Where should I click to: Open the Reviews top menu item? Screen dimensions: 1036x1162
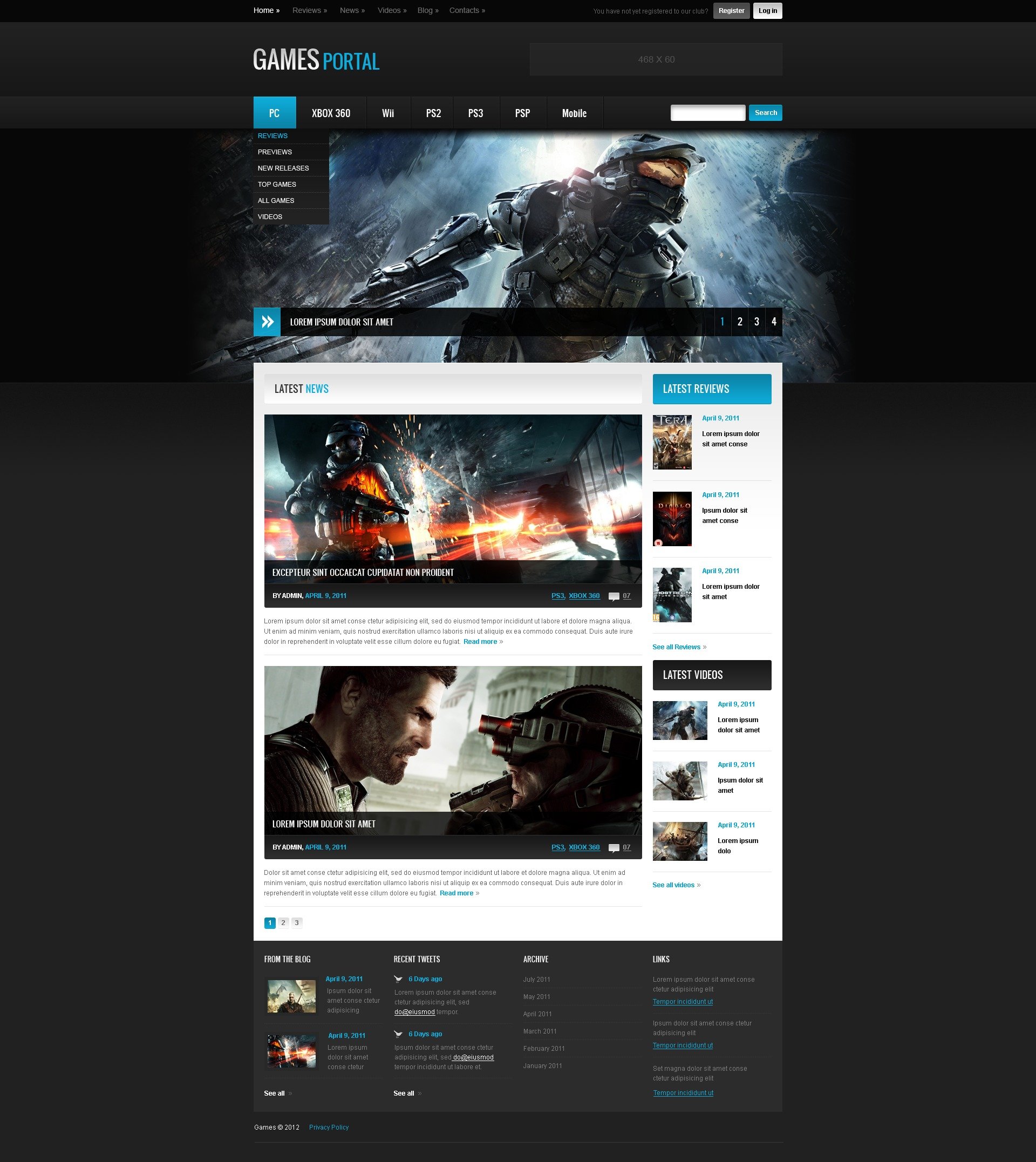tap(310, 10)
